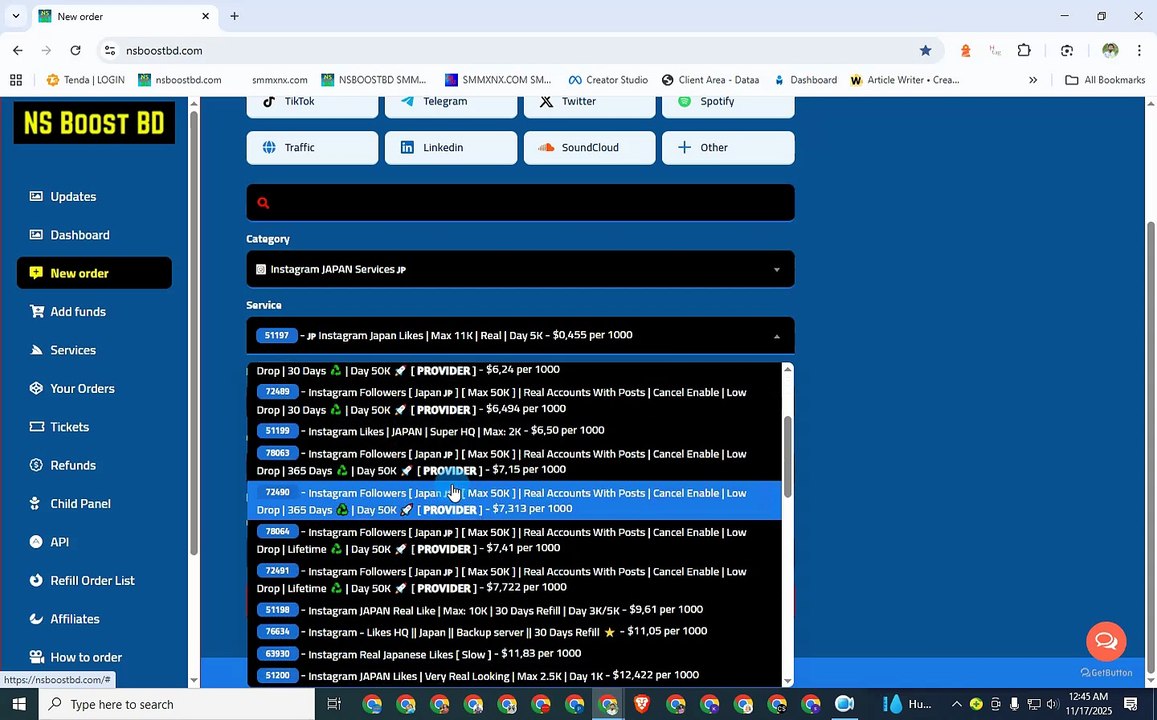Open Client Area - Dataa bookmark

click(x=711, y=80)
